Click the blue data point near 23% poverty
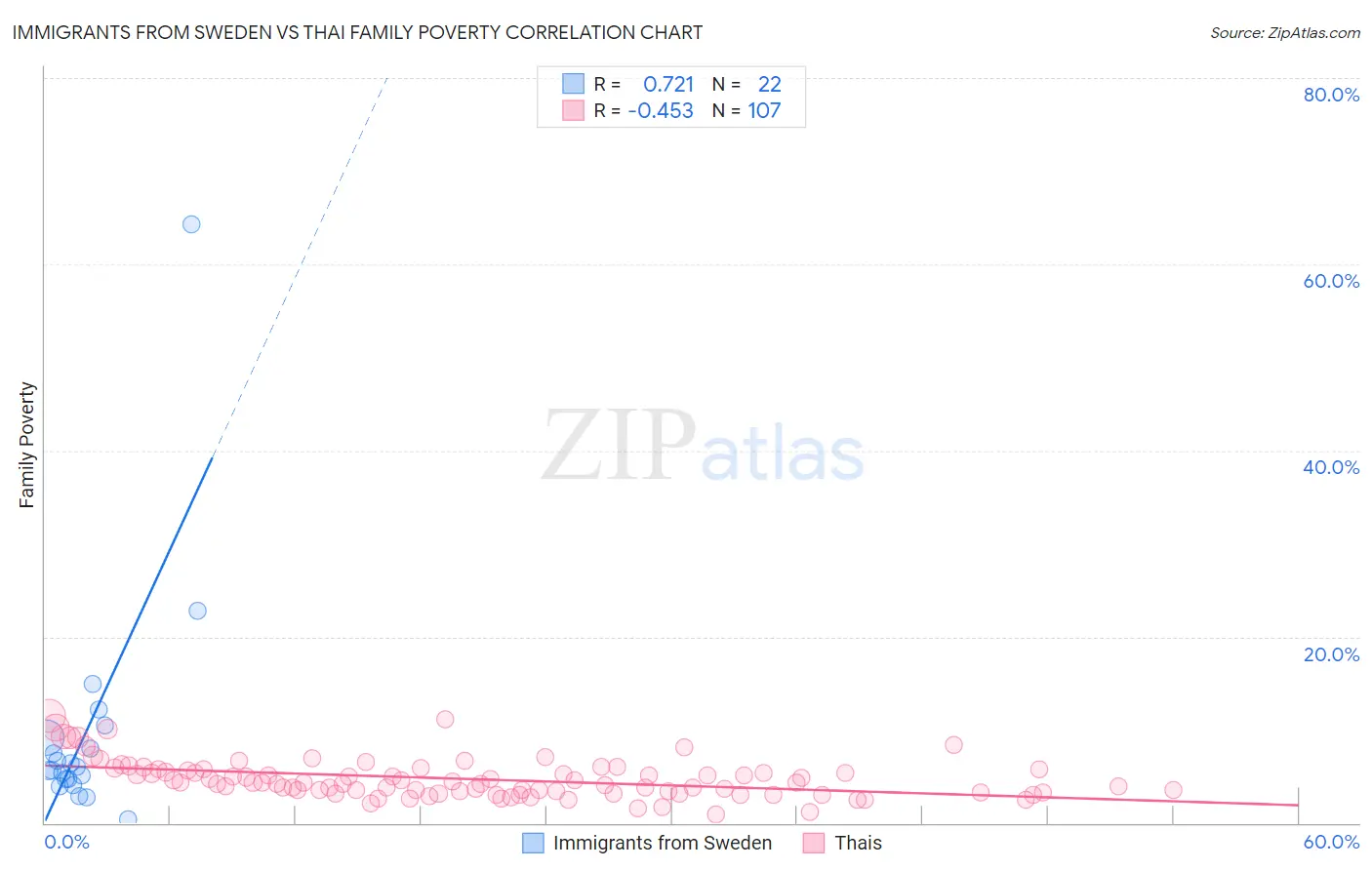The height and width of the screenshot is (870, 1372). pos(197,611)
